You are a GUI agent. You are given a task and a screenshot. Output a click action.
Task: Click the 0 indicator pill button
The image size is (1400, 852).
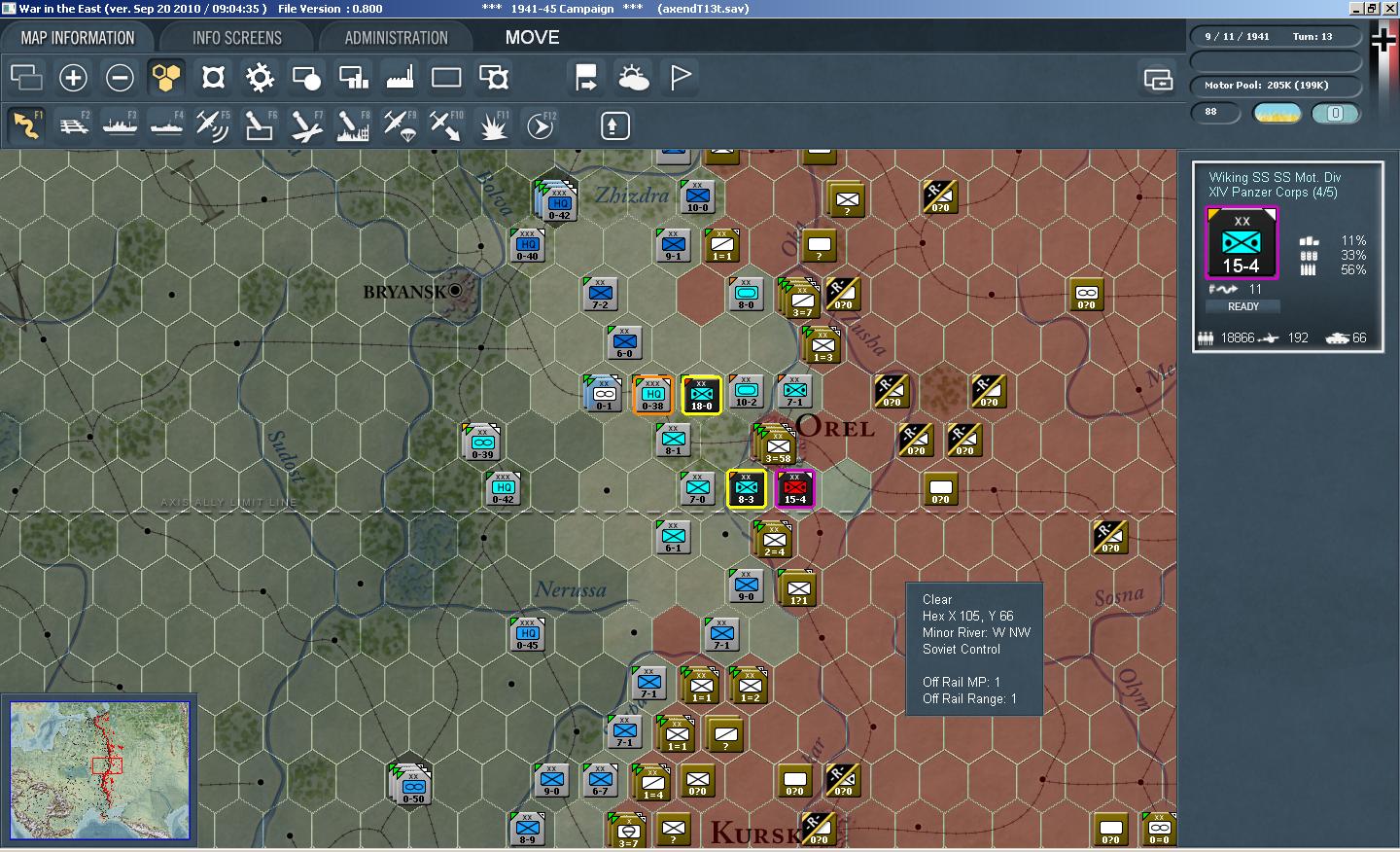coord(1336,113)
